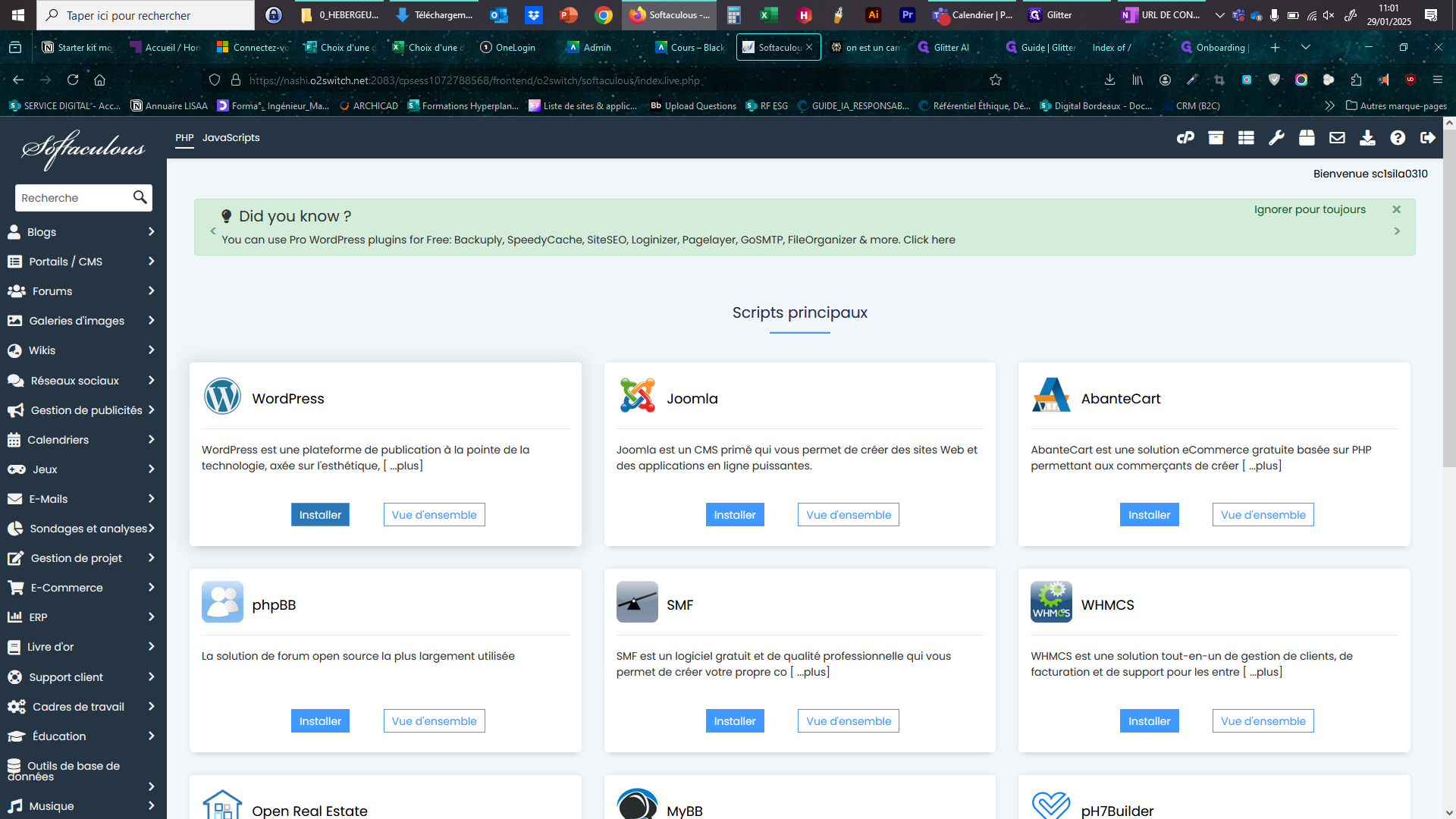The height and width of the screenshot is (819, 1456).
Task: Go back with browser back arrow
Action: click(x=18, y=80)
